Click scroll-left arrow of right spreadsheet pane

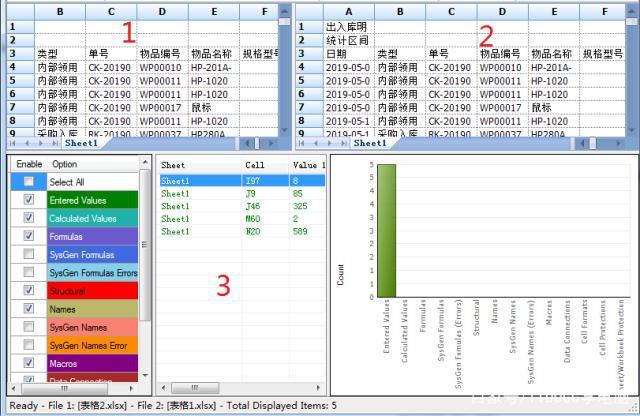[582, 143]
